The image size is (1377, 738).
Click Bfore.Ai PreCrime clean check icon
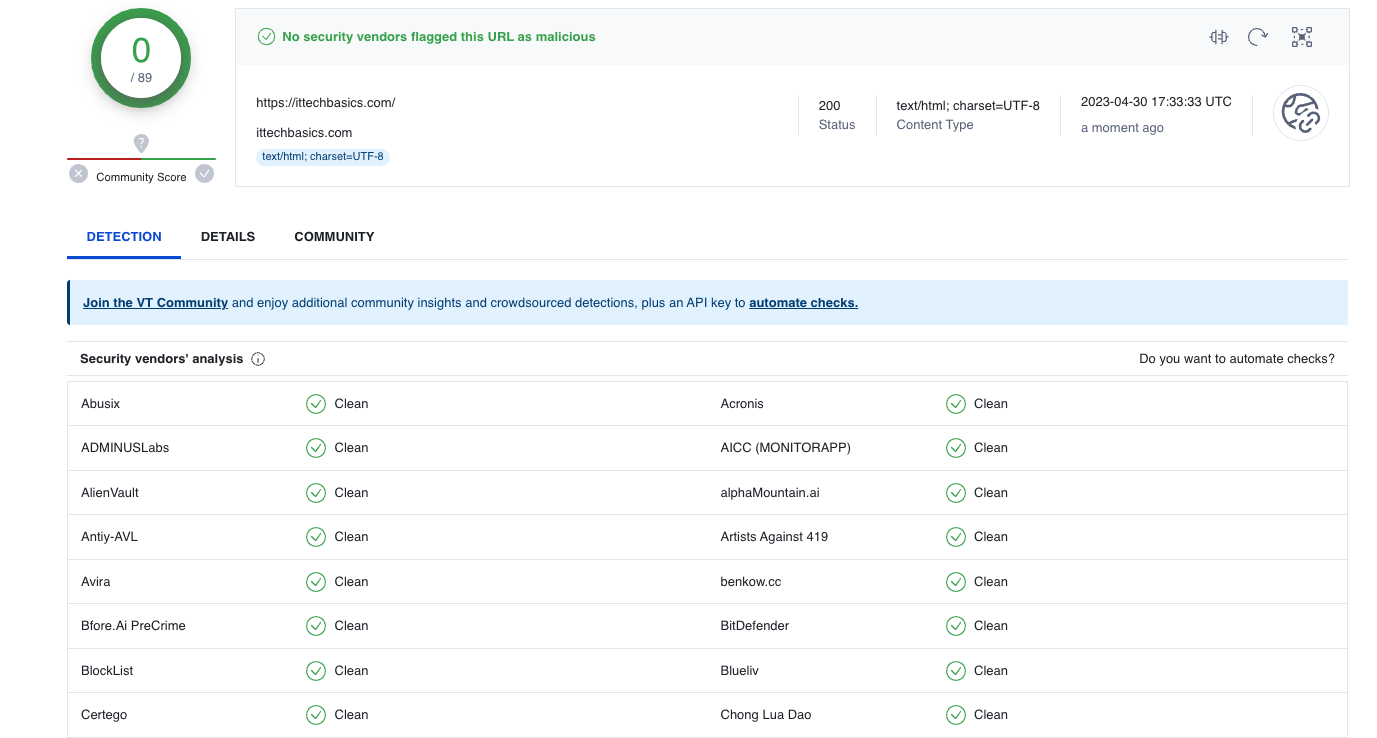[x=316, y=626]
